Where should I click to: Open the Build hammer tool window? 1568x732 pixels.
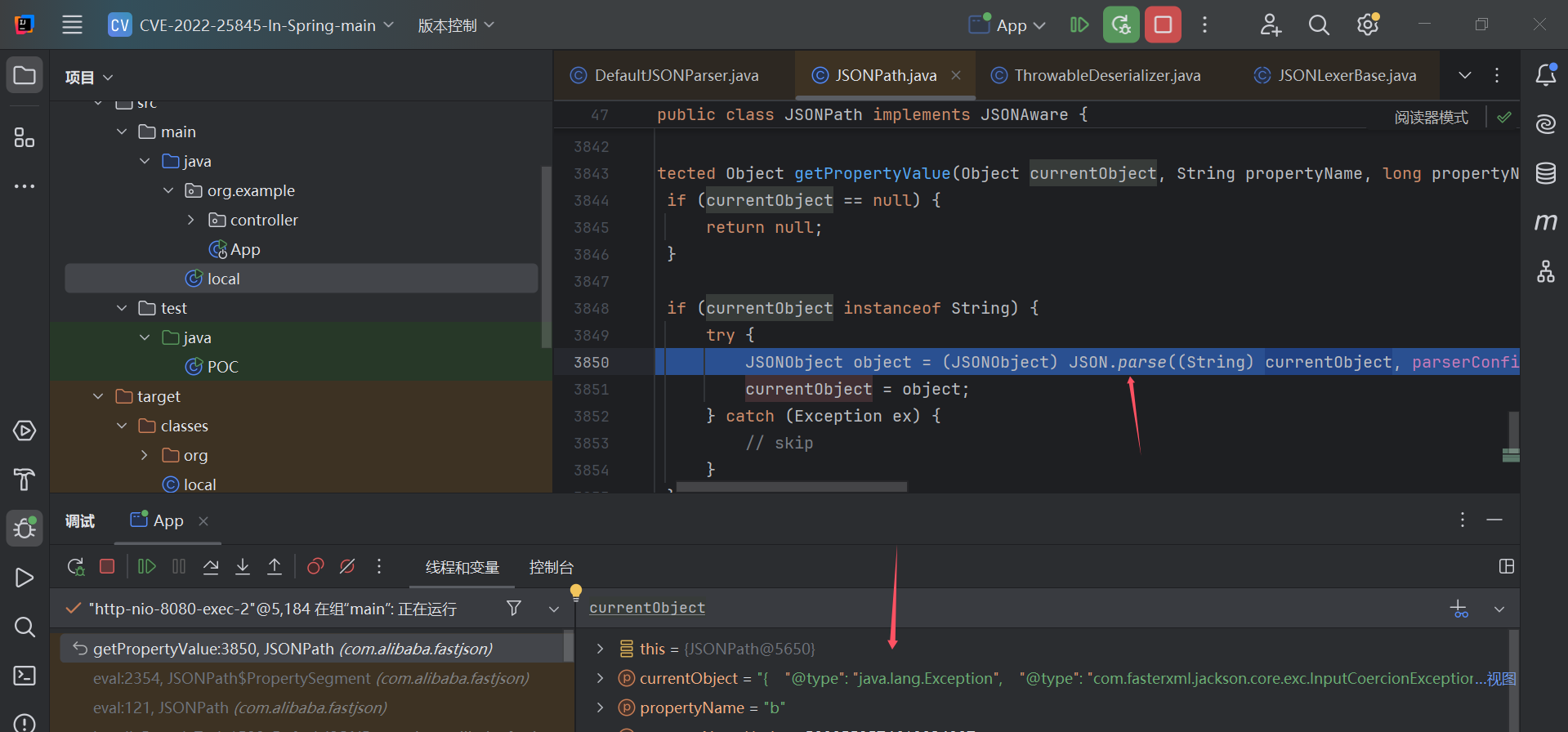point(25,480)
